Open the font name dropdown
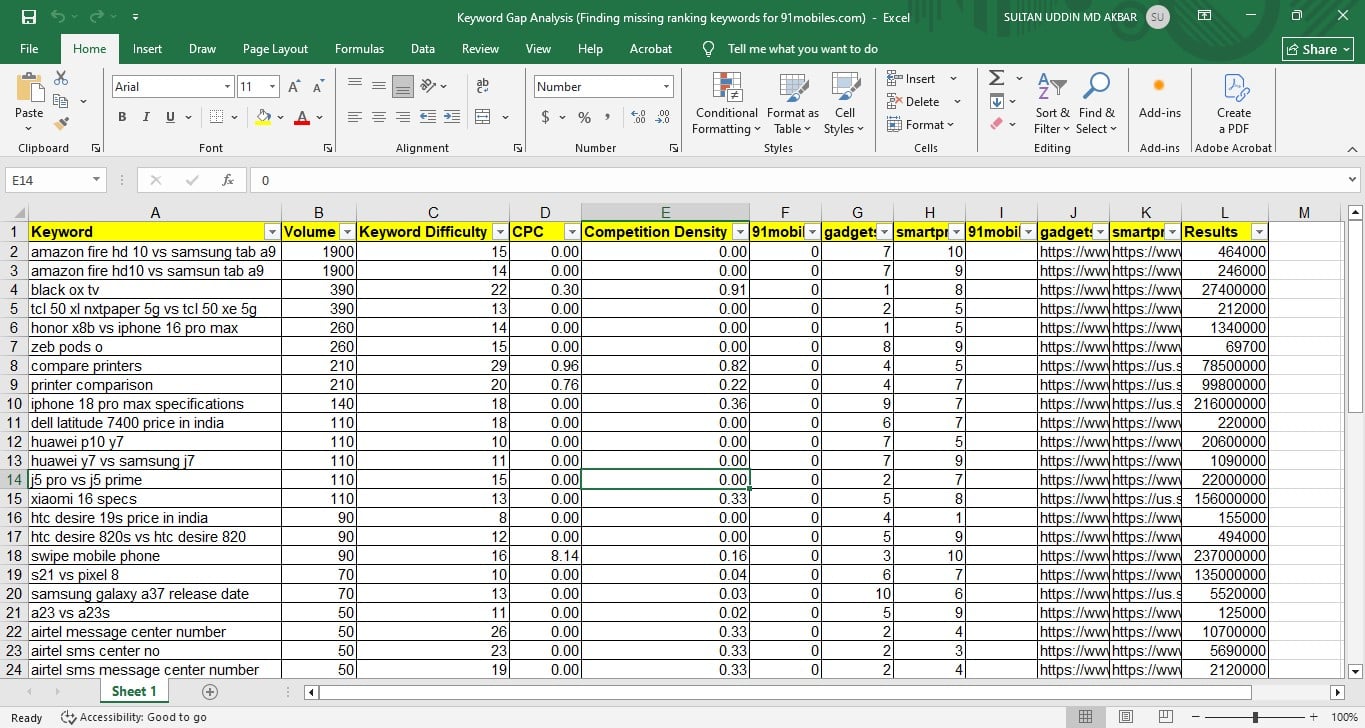 pyautogui.click(x=226, y=86)
